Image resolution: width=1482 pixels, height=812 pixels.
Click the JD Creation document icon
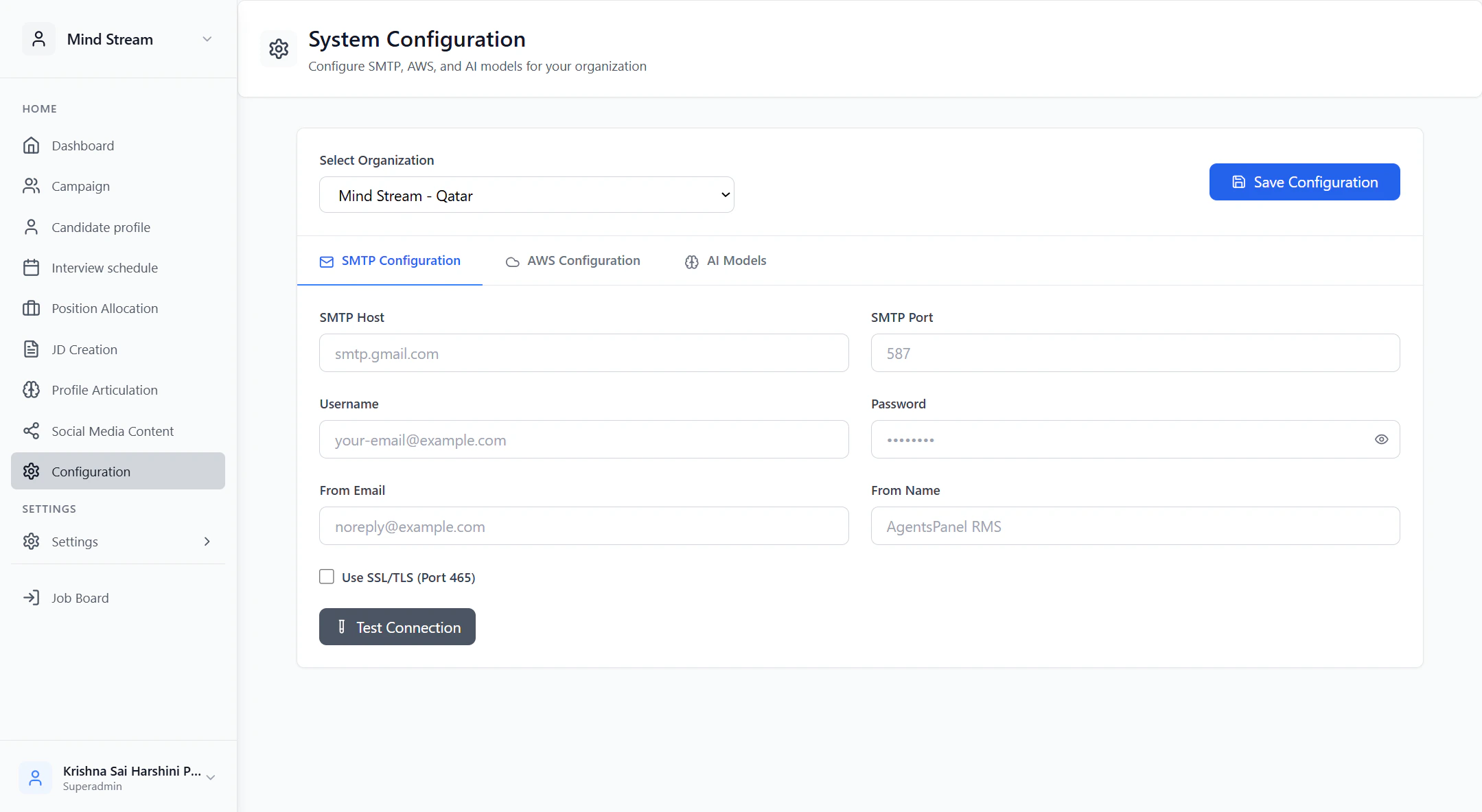(31, 349)
